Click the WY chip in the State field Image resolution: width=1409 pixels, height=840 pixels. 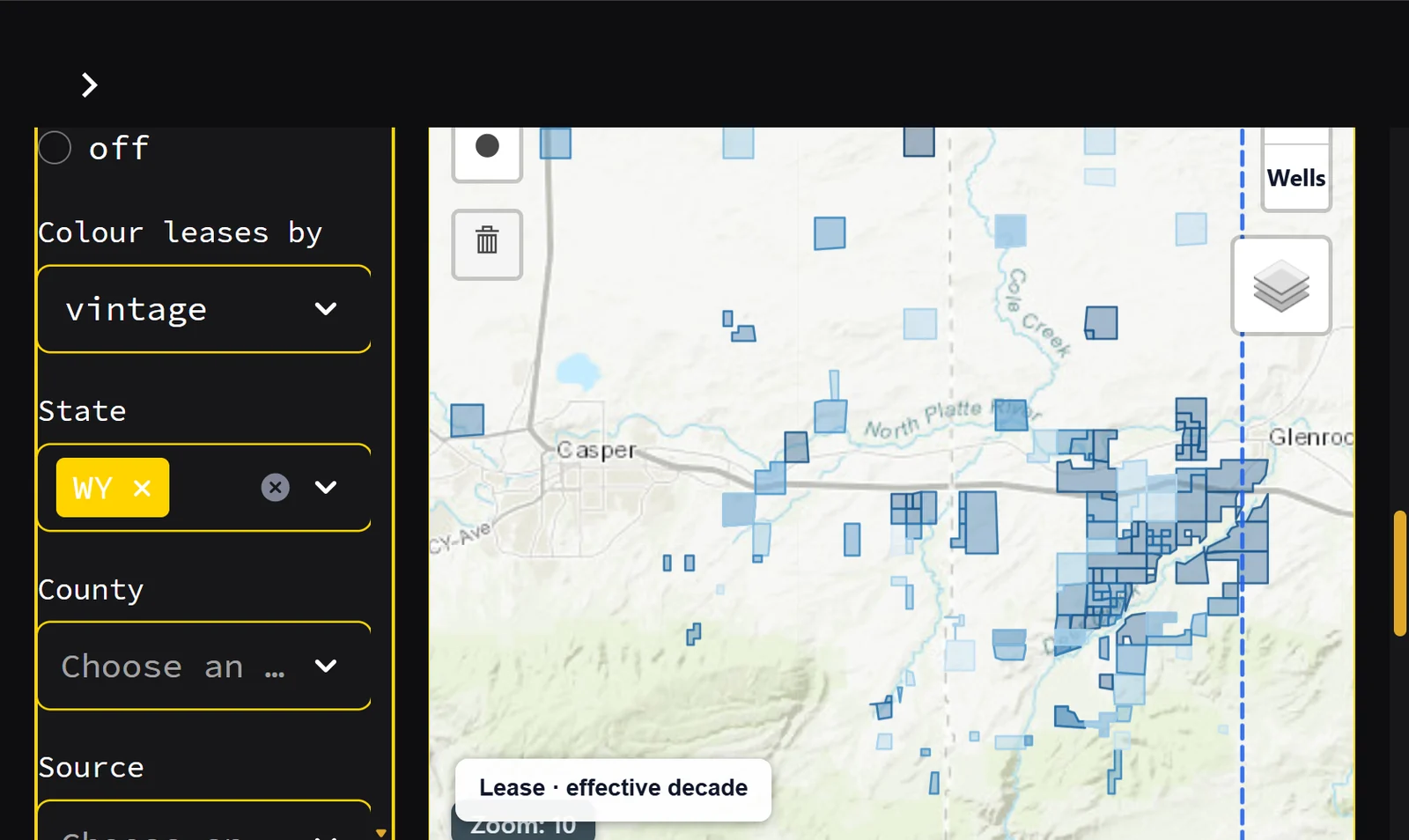[113, 488]
